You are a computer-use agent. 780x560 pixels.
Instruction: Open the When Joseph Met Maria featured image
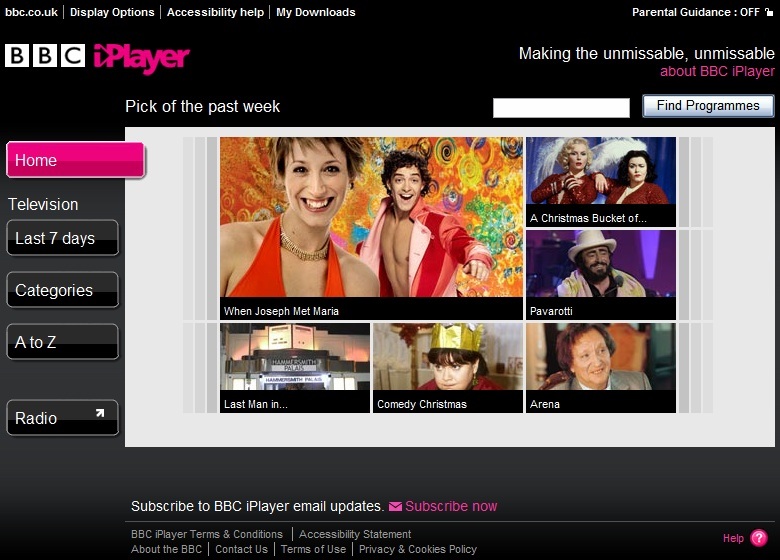click(372, 217)
